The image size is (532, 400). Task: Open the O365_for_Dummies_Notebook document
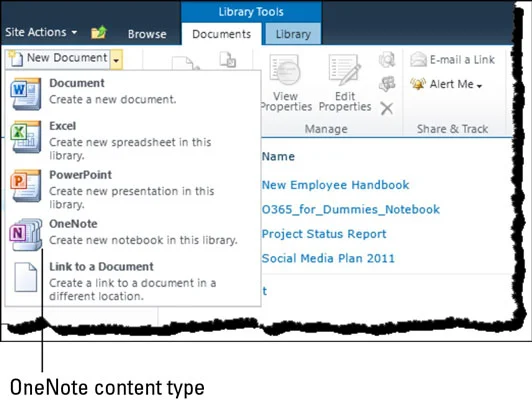pyautogui.click(x=350, y=209)
